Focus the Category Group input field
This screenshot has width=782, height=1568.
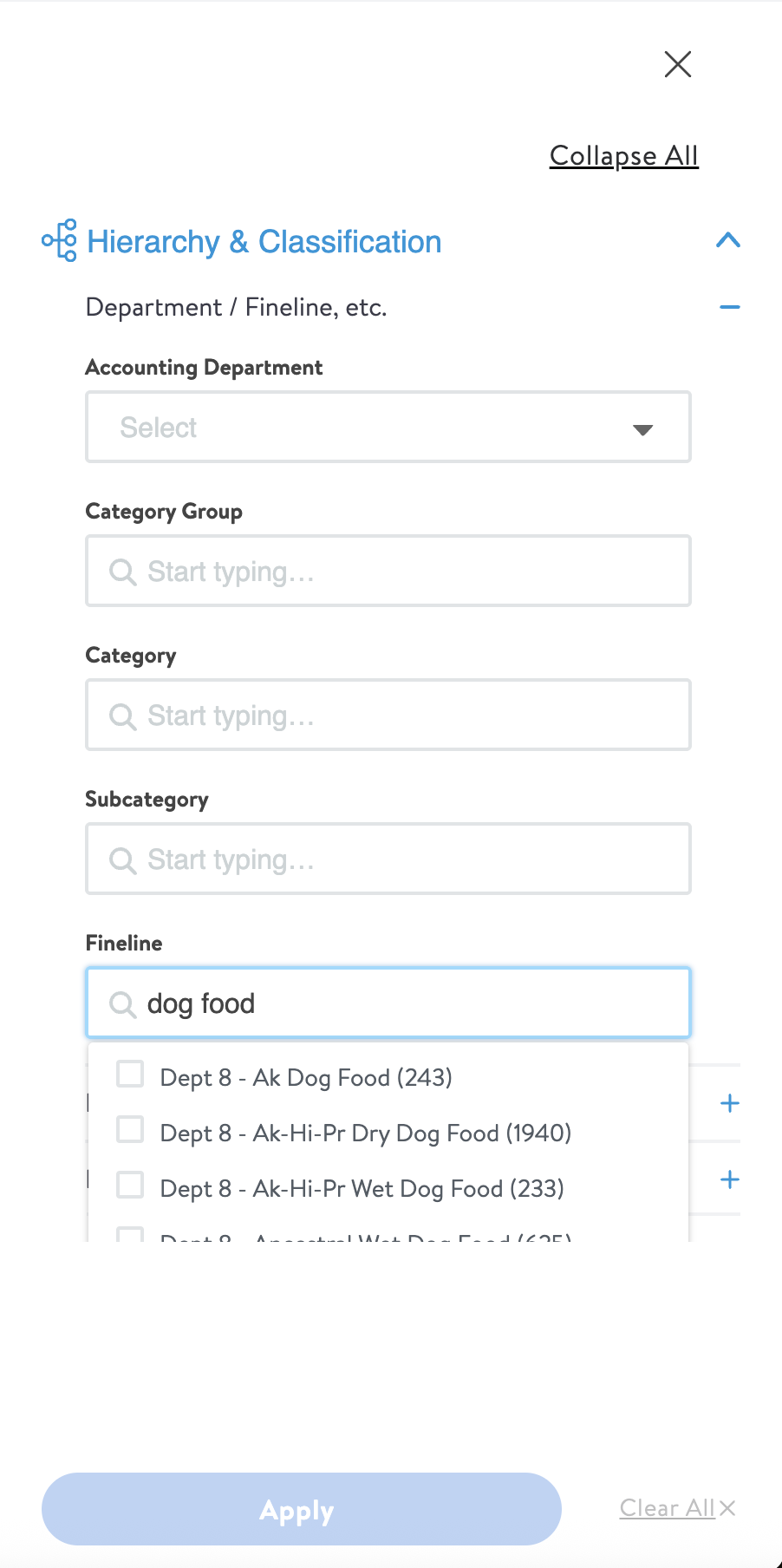pos(388,571)
